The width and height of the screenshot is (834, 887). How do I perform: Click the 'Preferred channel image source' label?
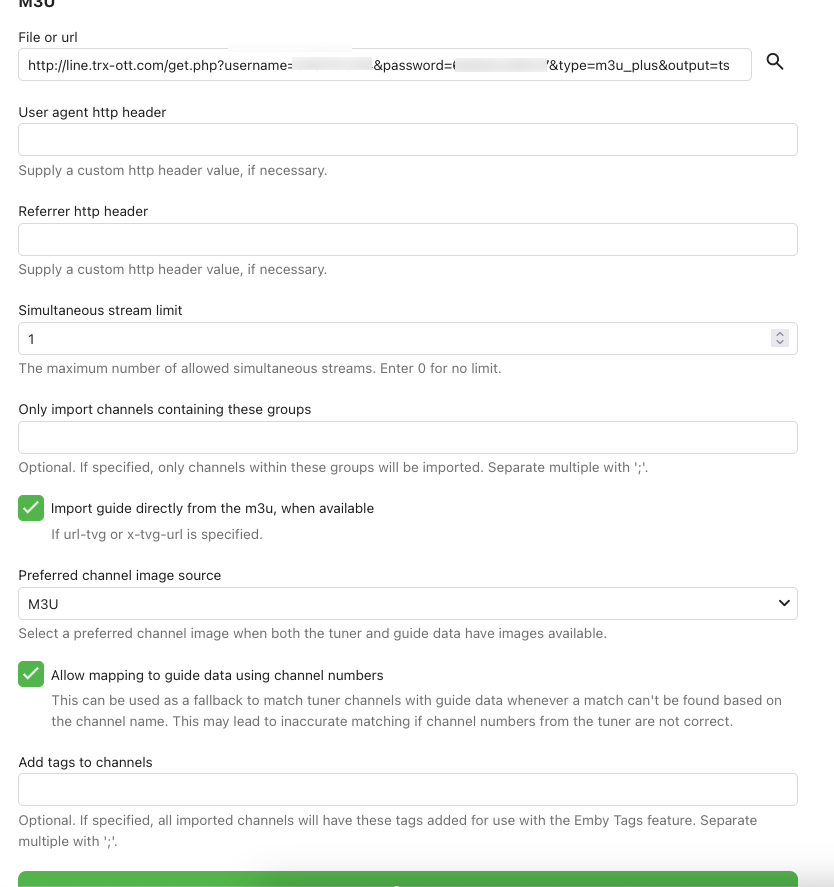[x=120, y=575]
